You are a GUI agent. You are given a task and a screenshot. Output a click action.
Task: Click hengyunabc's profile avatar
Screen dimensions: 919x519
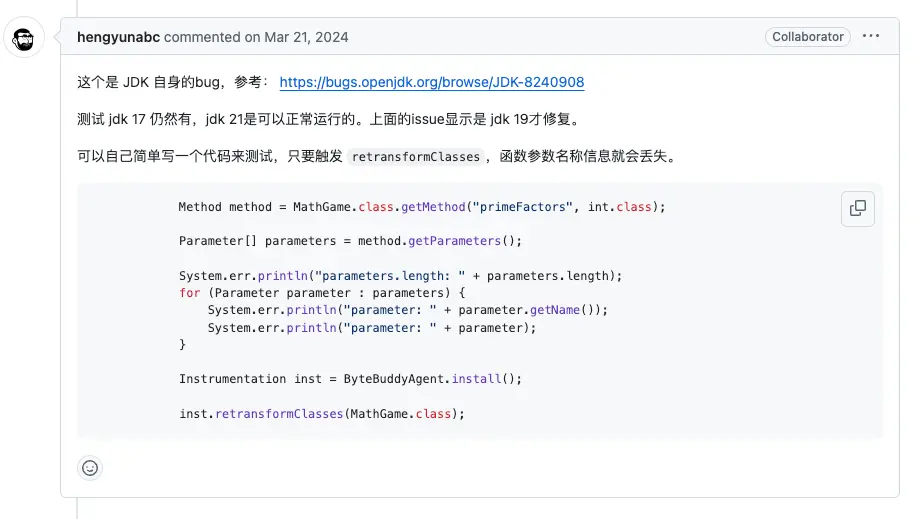coord(23,39)
